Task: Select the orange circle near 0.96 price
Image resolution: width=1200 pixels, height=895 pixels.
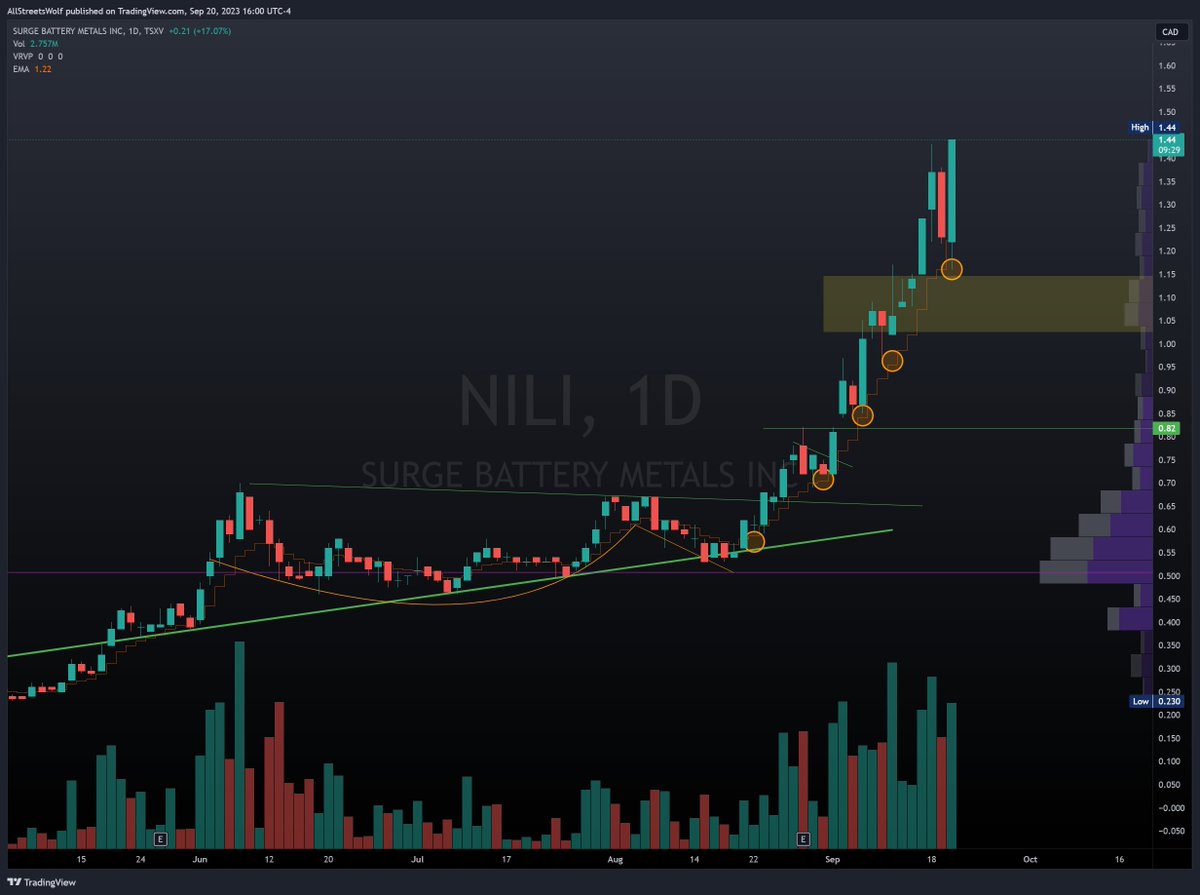Action: click(x=892, y=361)
